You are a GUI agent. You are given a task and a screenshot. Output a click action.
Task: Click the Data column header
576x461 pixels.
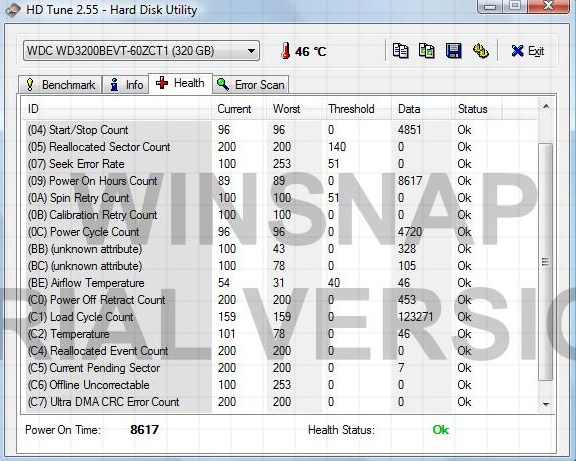pyautogui.click(x=421, y=109)
